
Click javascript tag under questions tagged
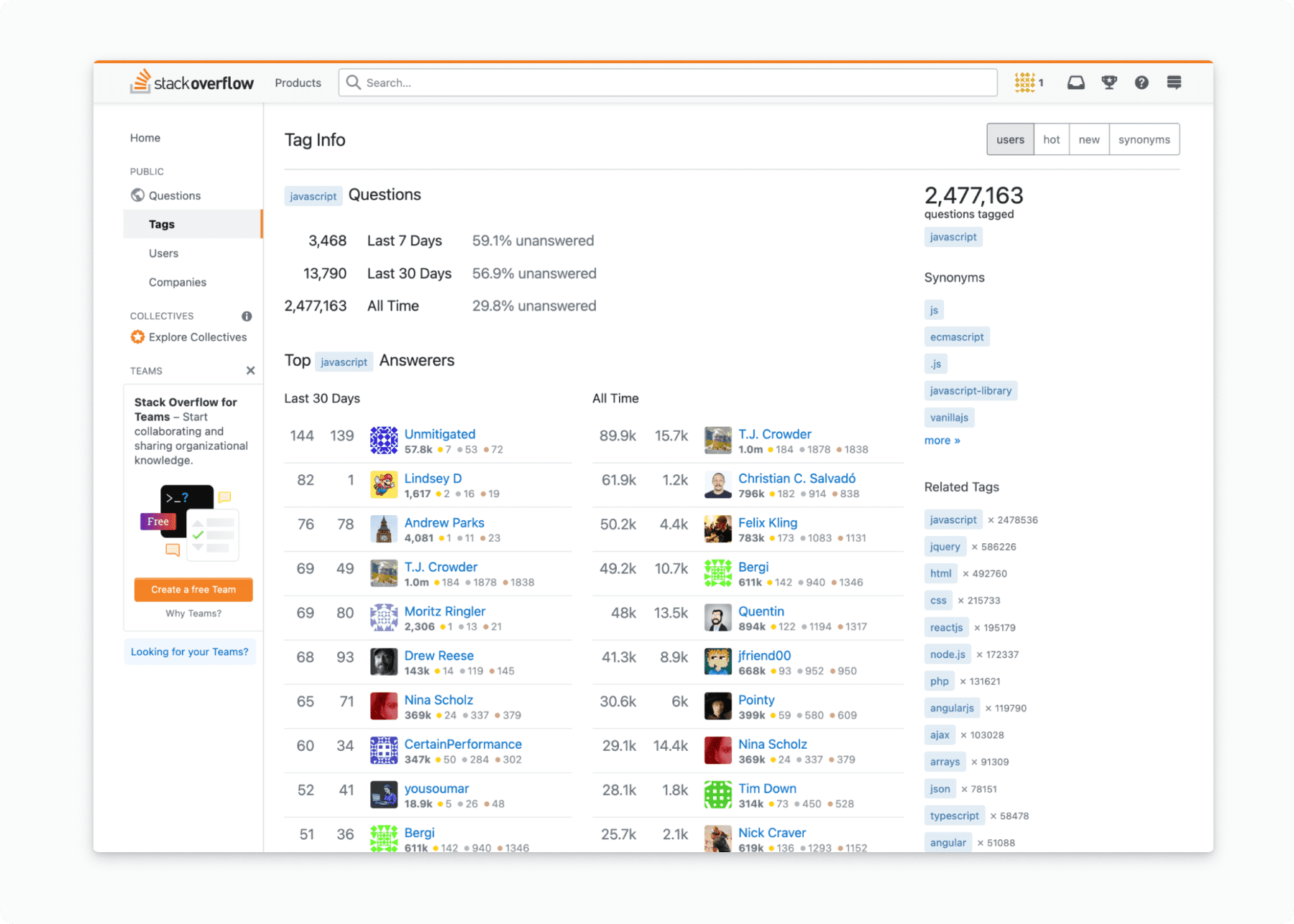953,237
